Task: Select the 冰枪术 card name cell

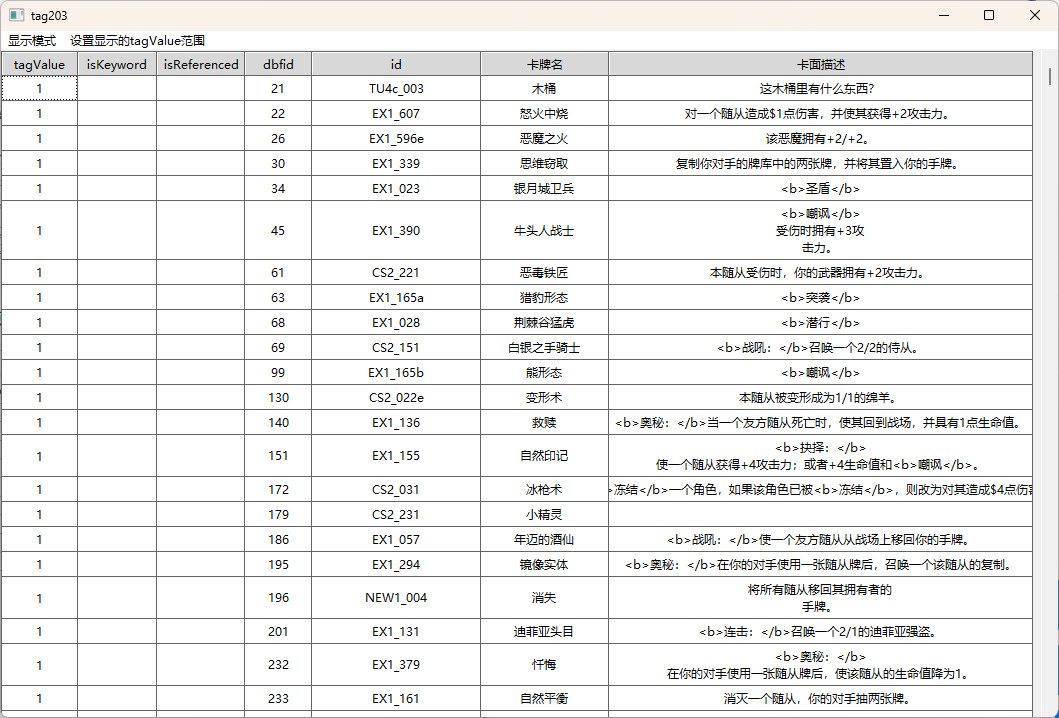Action: click(x=544, y=489)
